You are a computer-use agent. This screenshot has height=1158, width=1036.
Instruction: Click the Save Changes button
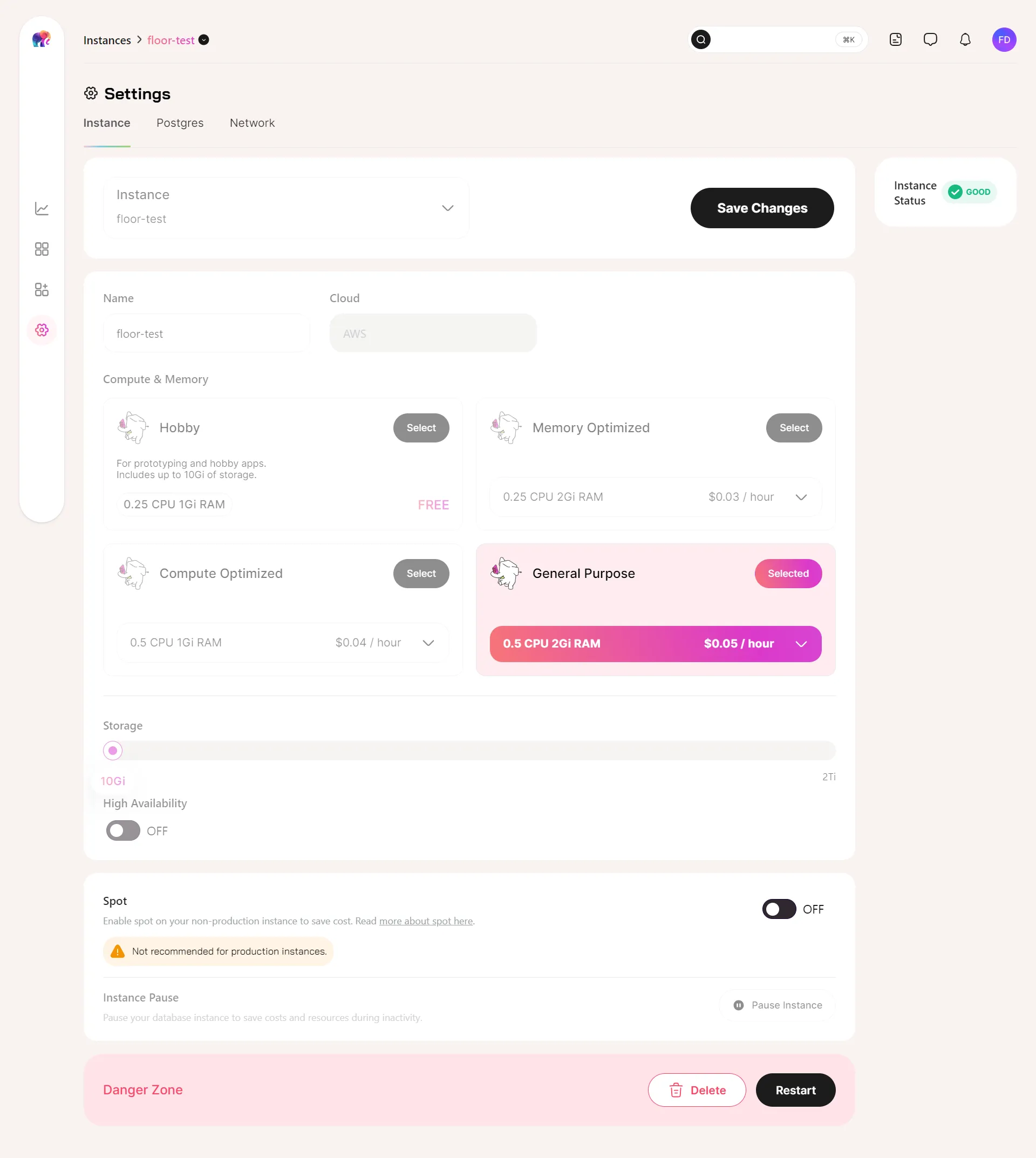tap(762, 208)
